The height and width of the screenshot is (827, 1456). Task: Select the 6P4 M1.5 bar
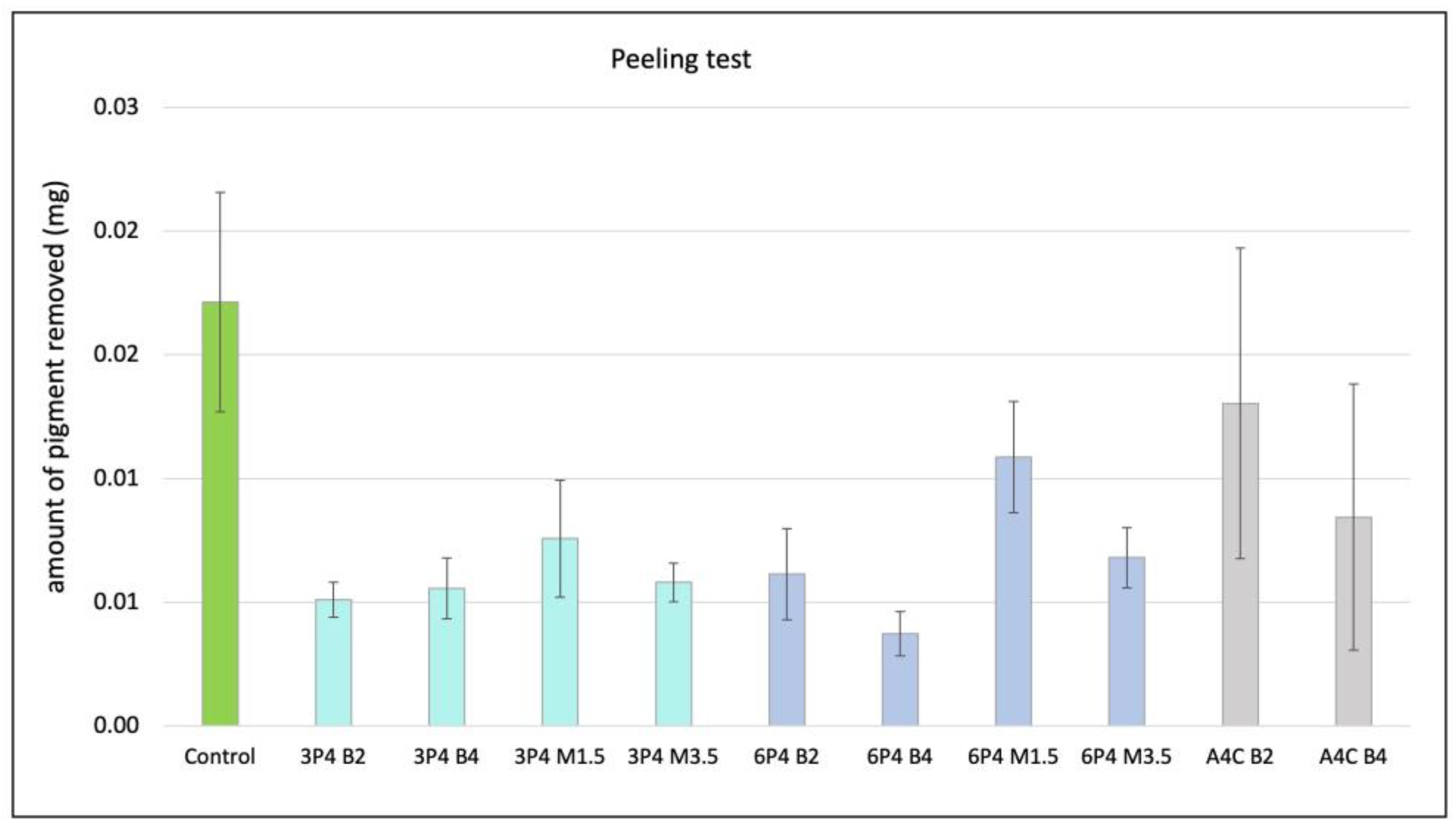pyautogui.click(x=1014, y=591)
